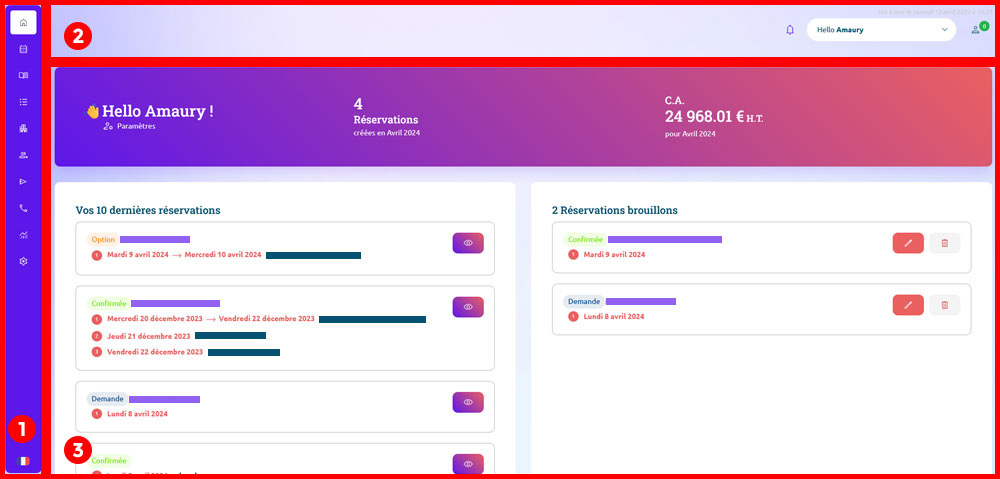This screenshot has height=479, width=1000.
Task: Open the home dashboard icon in sidebar
Action: pos(24,22)
